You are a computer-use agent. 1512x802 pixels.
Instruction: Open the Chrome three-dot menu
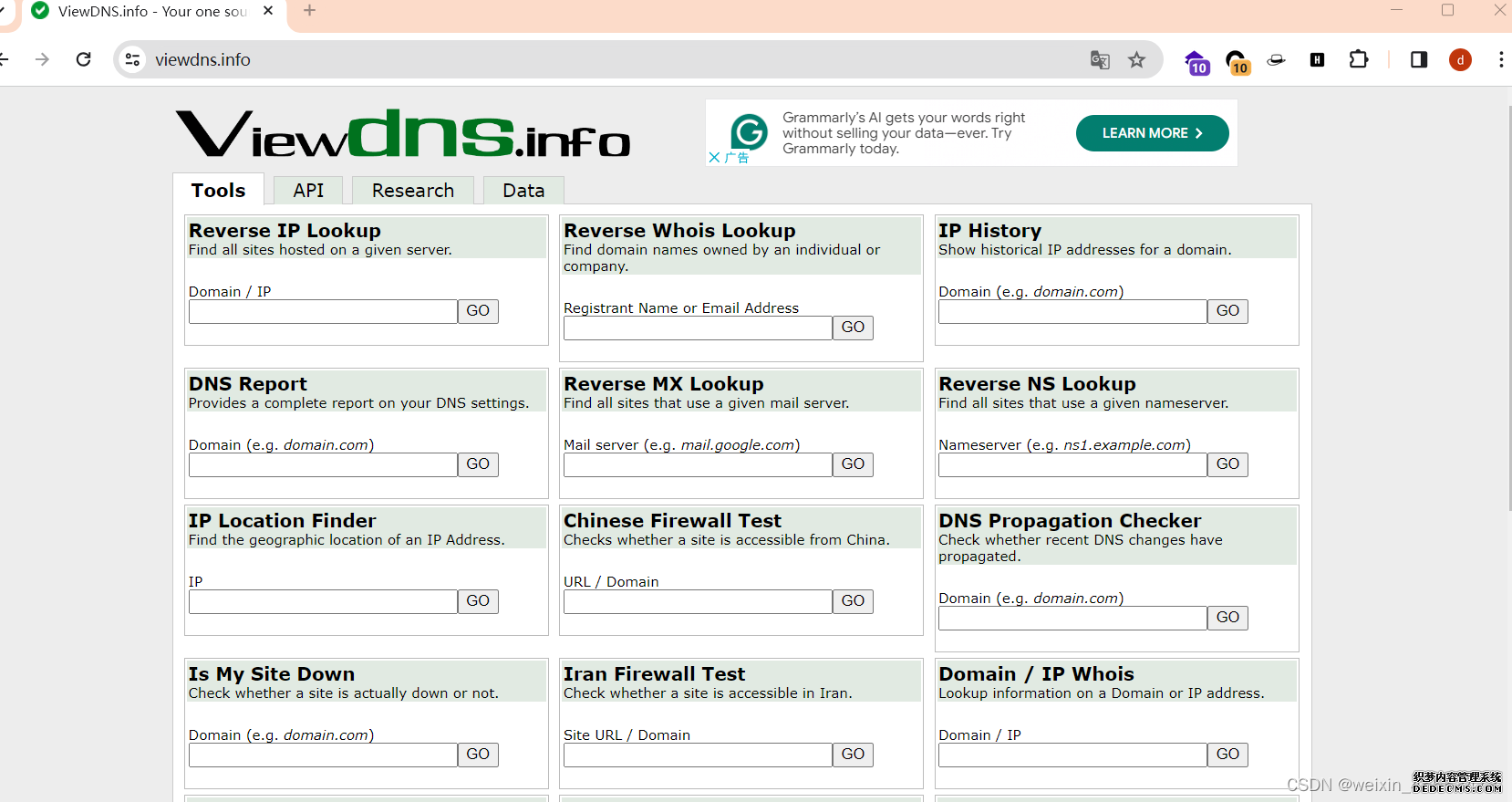point(1500,59)
